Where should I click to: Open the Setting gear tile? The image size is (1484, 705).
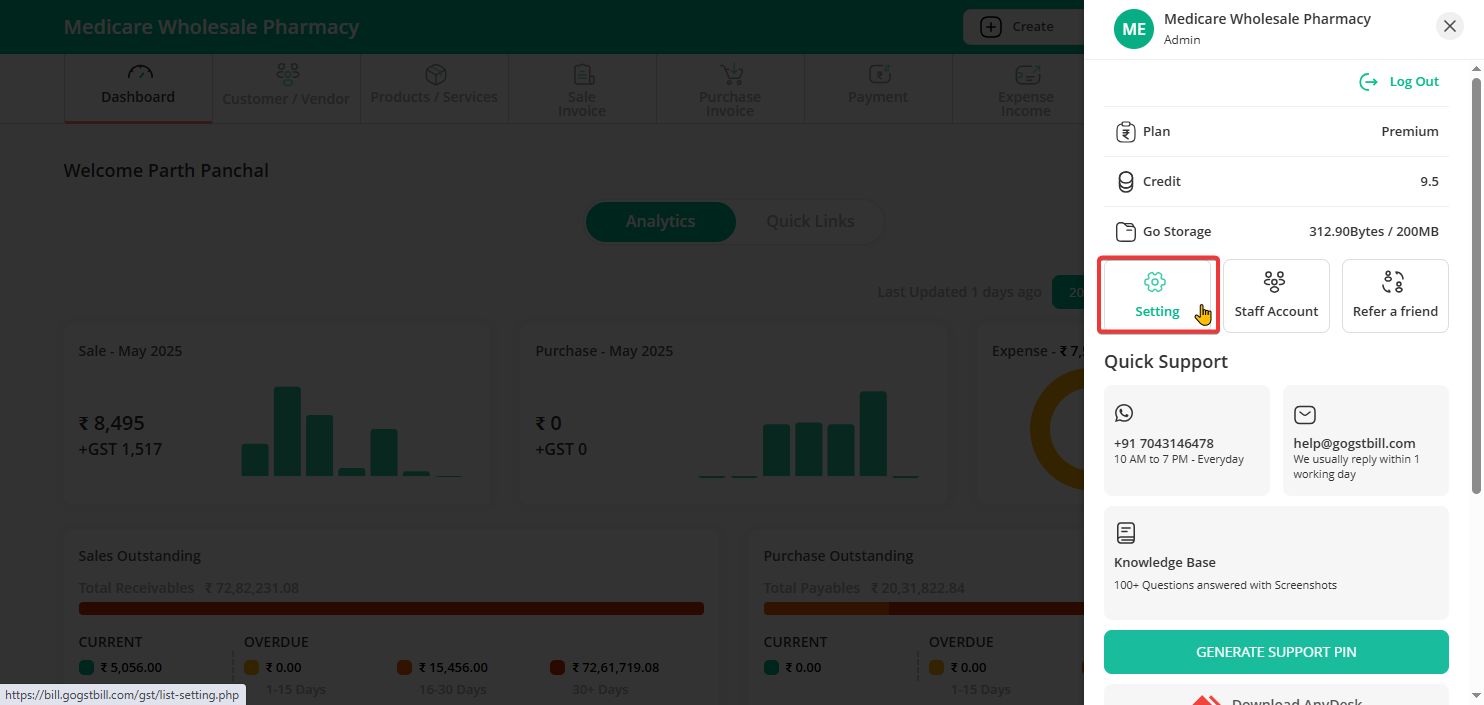pos(1157,295)
